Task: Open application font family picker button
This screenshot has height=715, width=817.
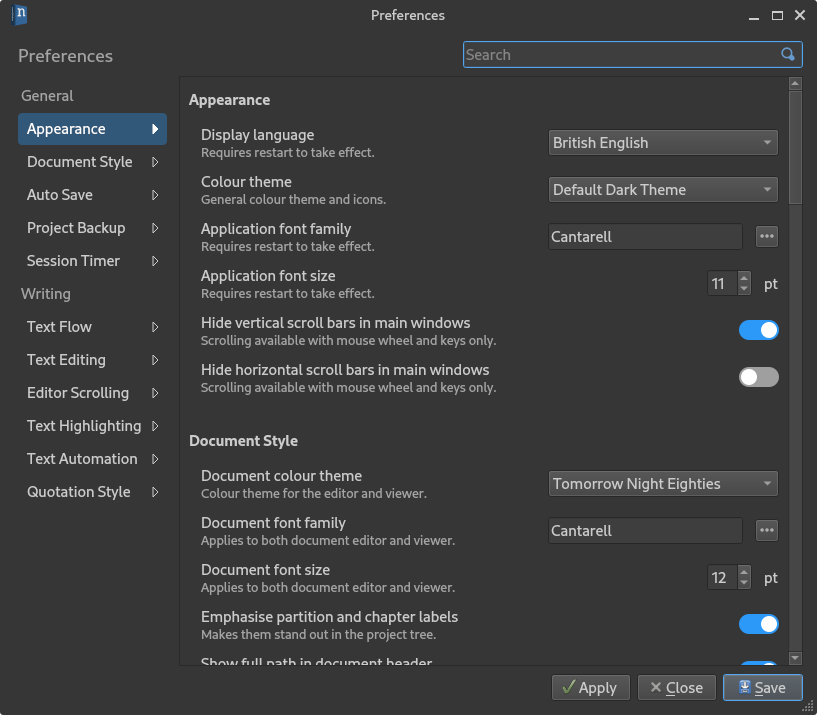Action: (766, 237)
